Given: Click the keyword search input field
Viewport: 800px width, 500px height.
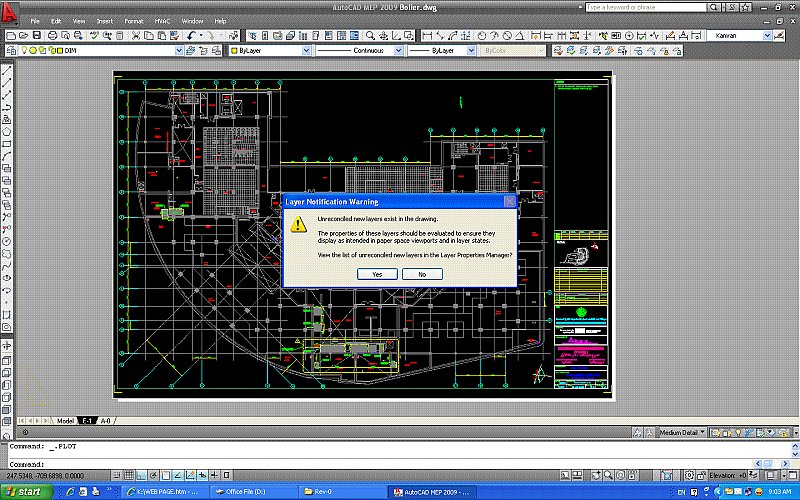Looking at the screenshot, I should (640, 6).
